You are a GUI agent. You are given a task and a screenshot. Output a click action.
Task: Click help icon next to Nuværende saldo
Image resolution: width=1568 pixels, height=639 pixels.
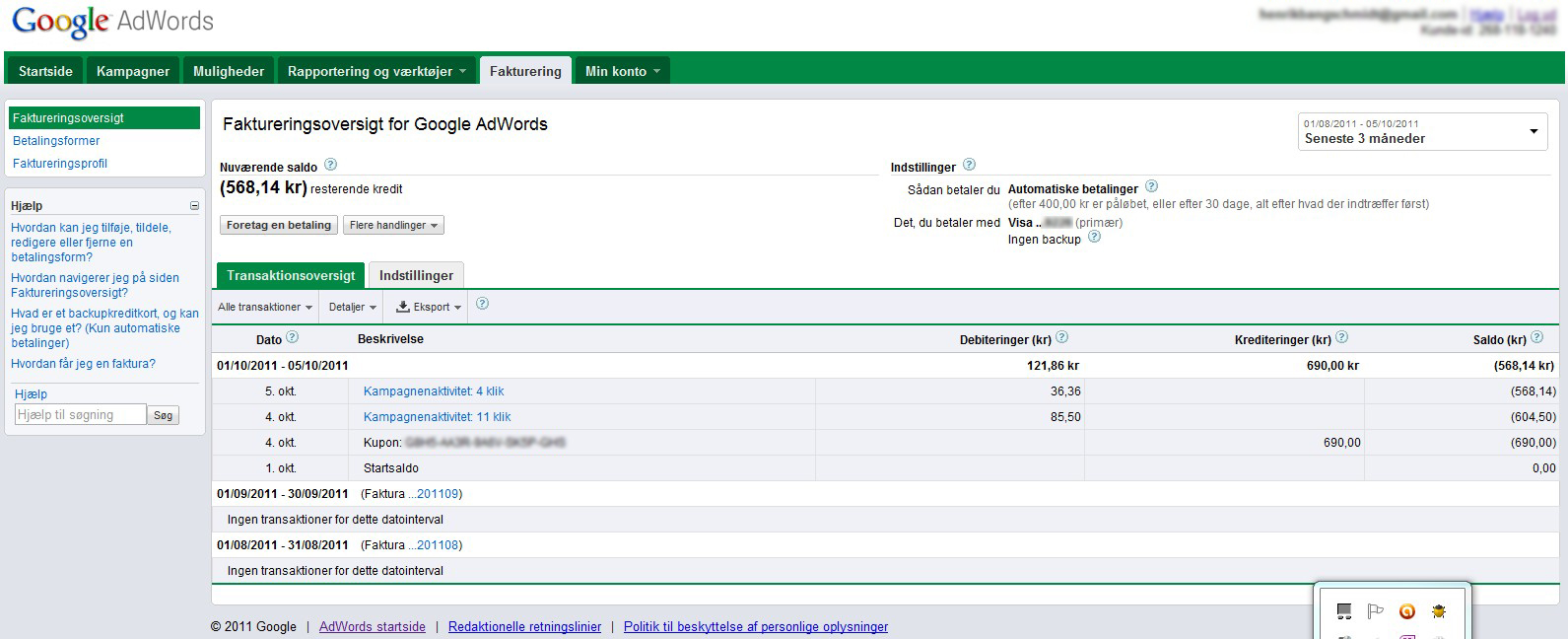pyautogui.click(x=330, y=165)
